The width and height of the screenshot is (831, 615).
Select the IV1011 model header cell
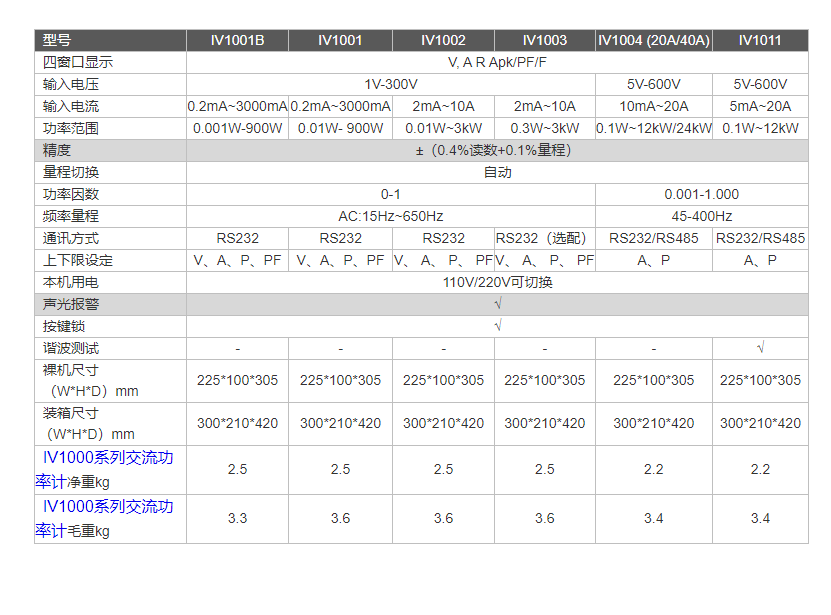coord(760,41)
